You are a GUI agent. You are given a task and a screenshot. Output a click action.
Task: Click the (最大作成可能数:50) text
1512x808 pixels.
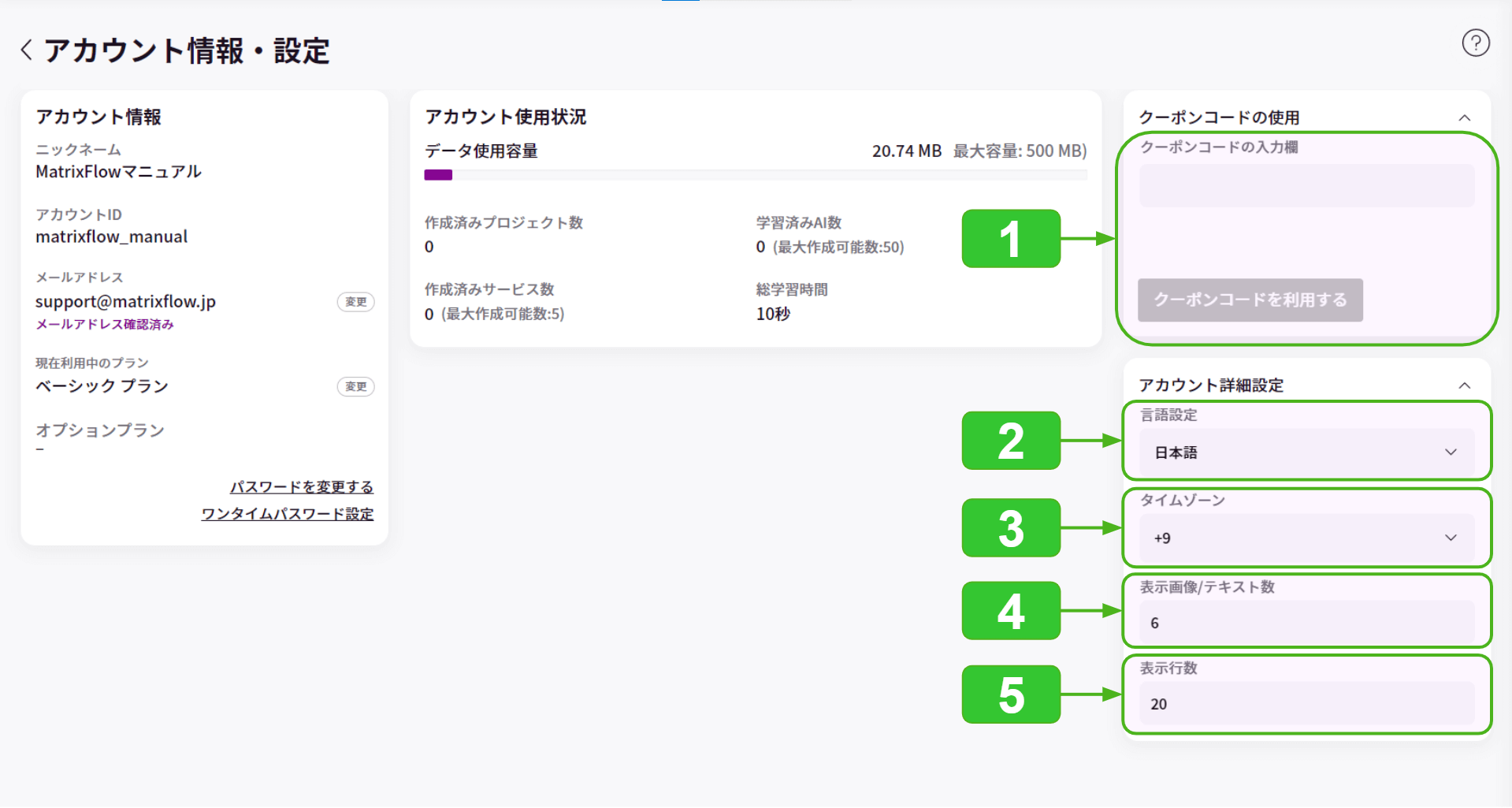coord(838,247)
